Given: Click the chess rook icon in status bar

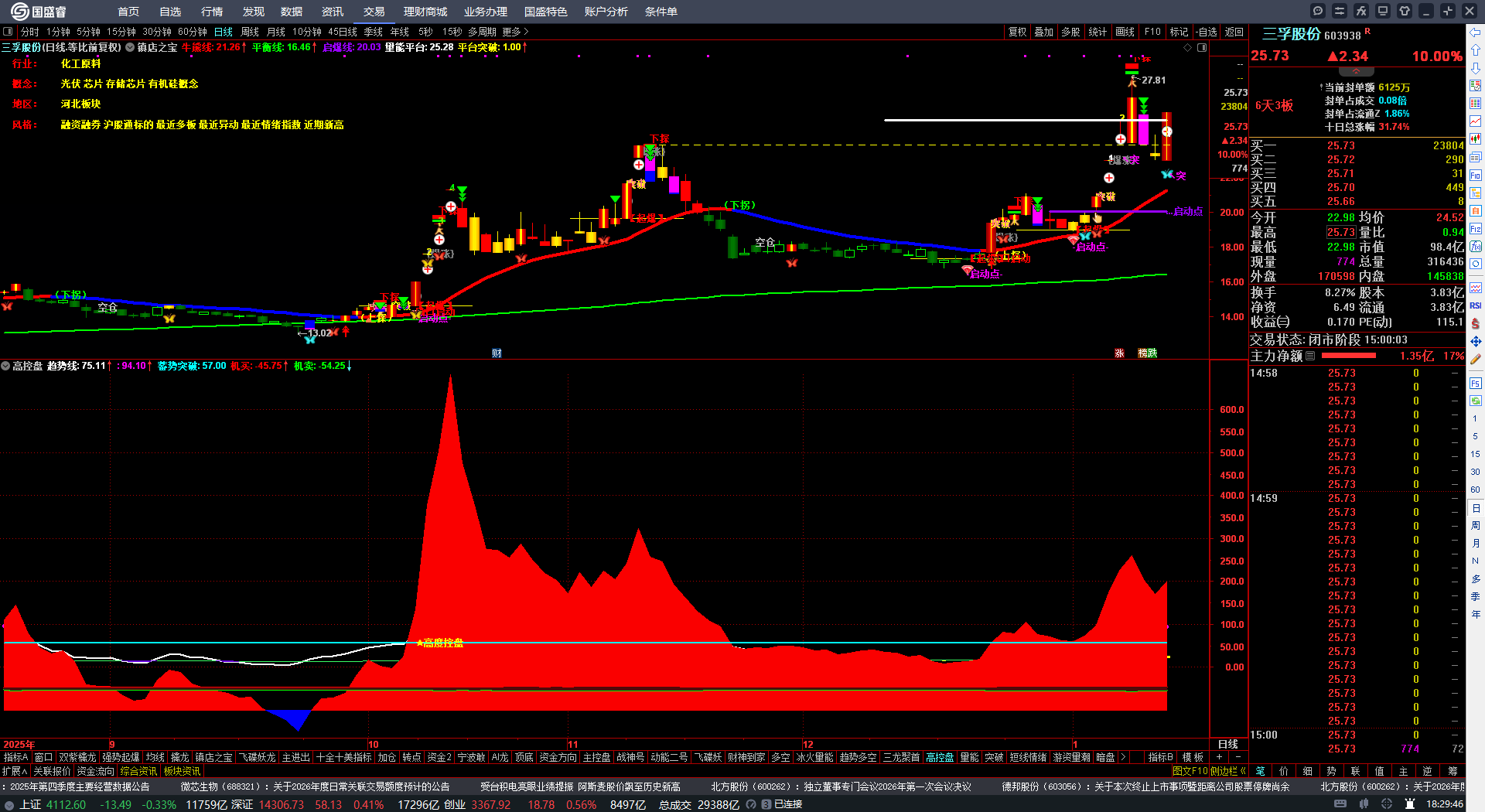Looking at the screenshot, I should coord(1410,804).
